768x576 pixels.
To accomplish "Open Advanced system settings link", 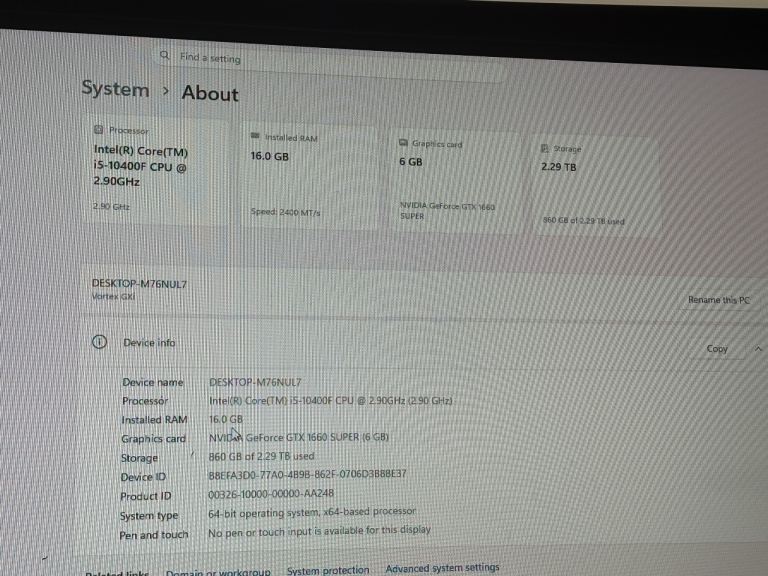I will coord(442,568).
